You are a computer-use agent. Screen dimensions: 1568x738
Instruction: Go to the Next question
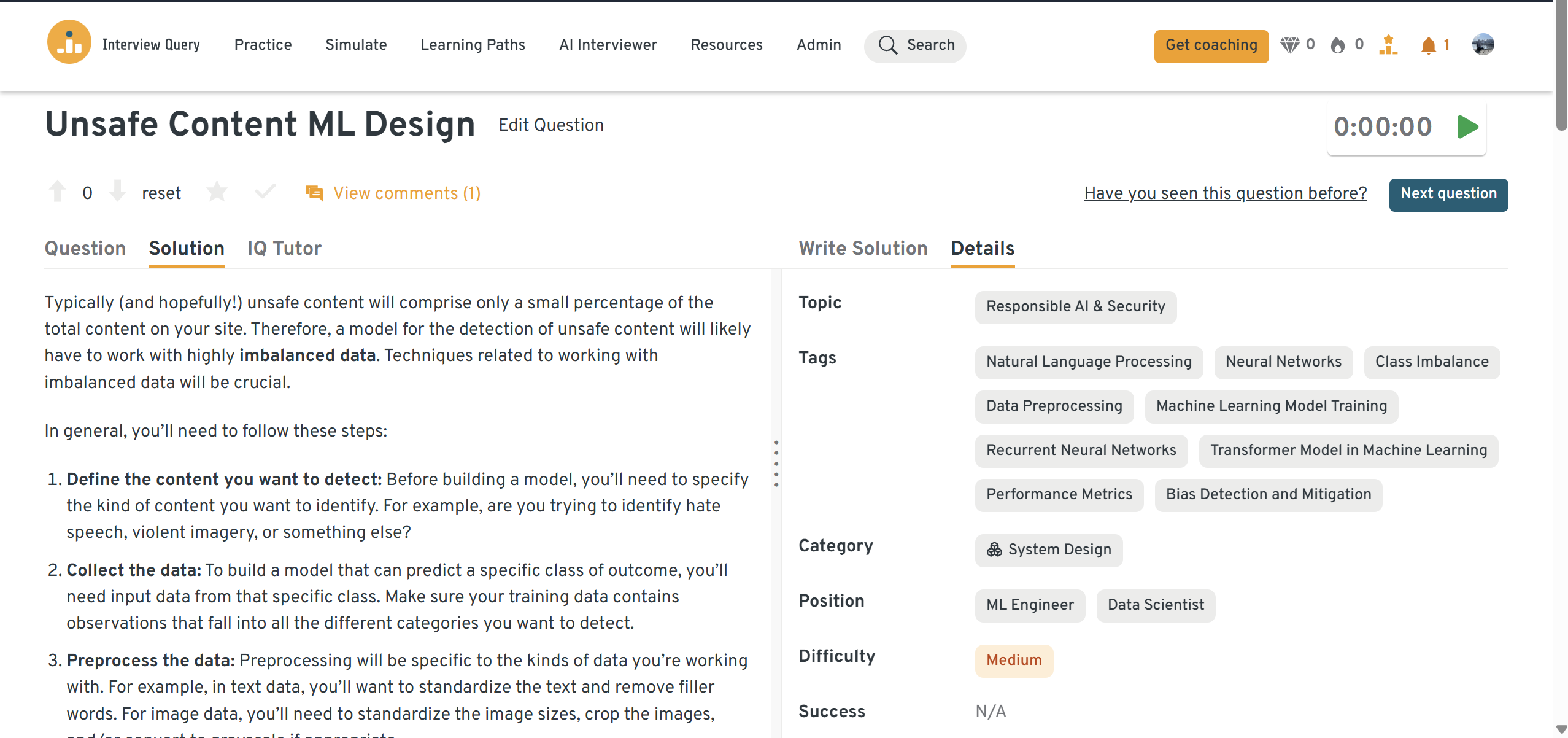point(1448,194)
